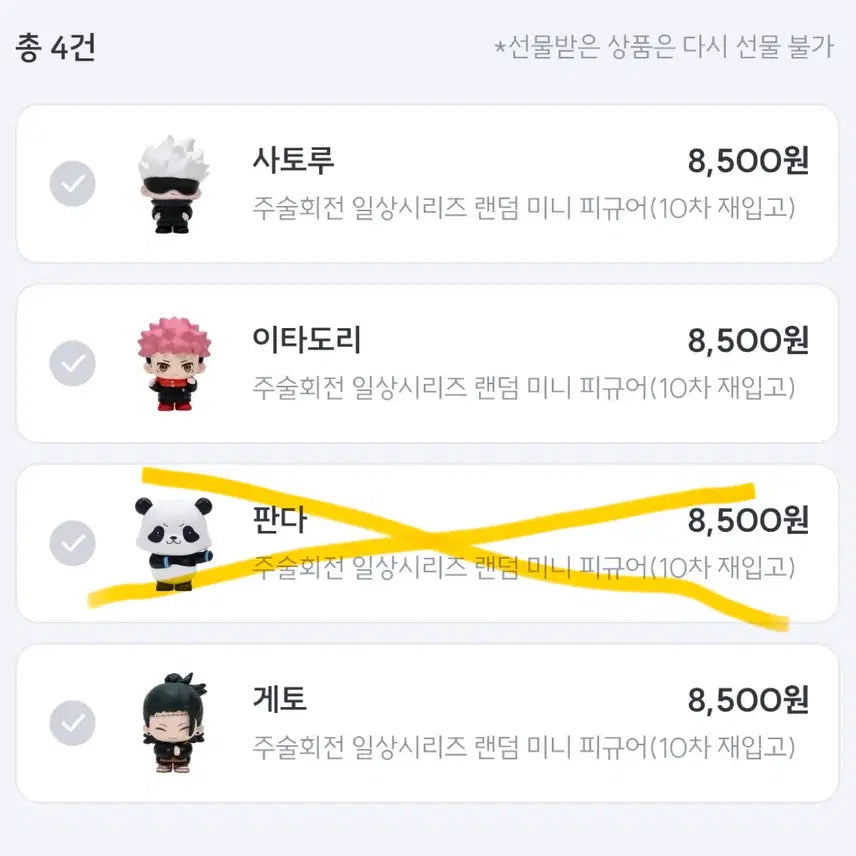856x856 pixels.
Task: Click the 8,500원 price for 사토루
Action: click(x=747, y=160)
